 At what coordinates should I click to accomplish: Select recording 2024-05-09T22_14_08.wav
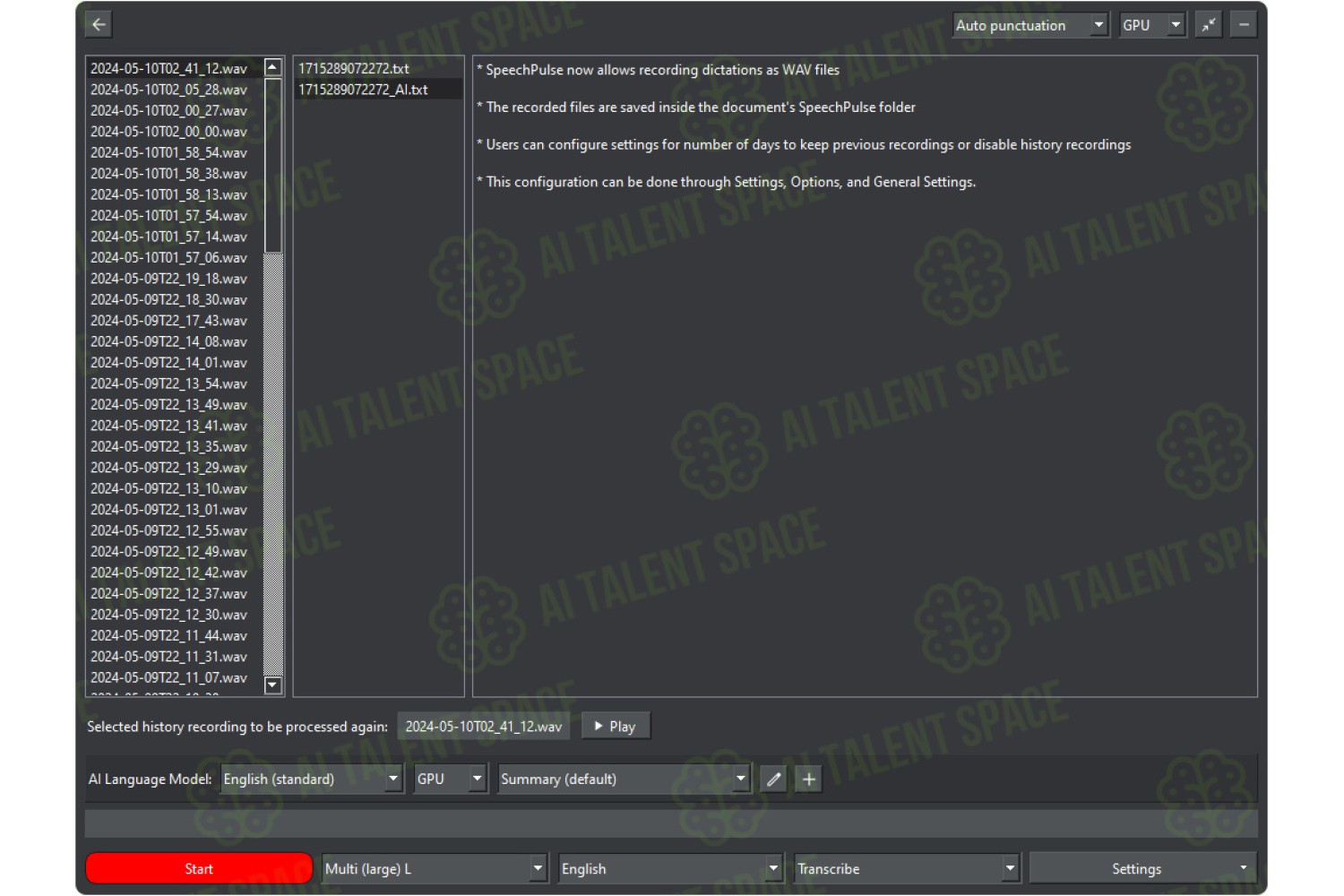click(175, 341)
